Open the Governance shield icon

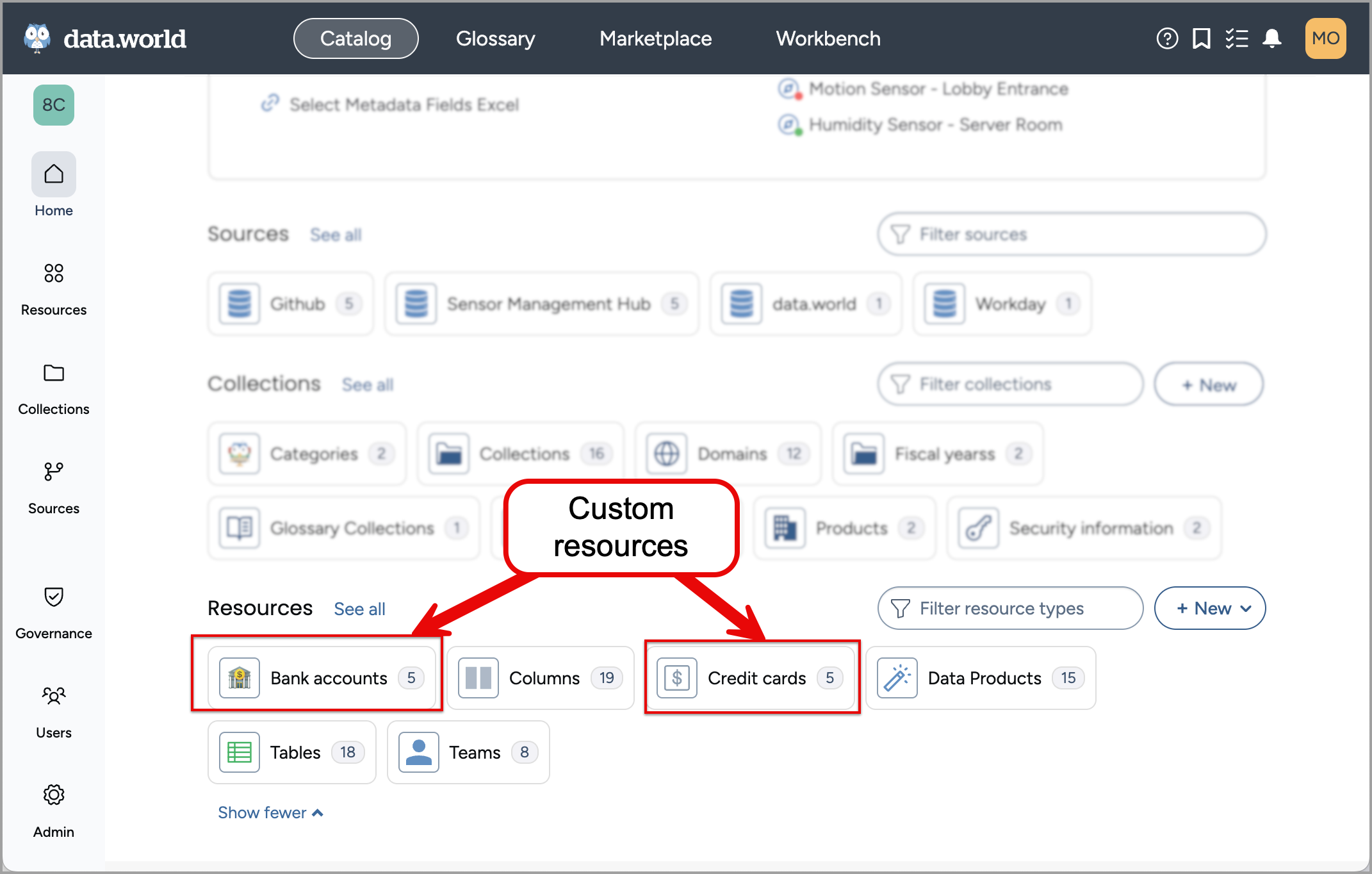pyautogui.click(x=53, y=597)
